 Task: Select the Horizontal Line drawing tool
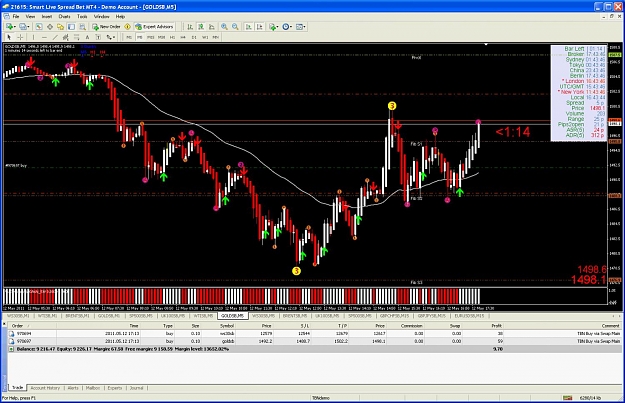44,37
